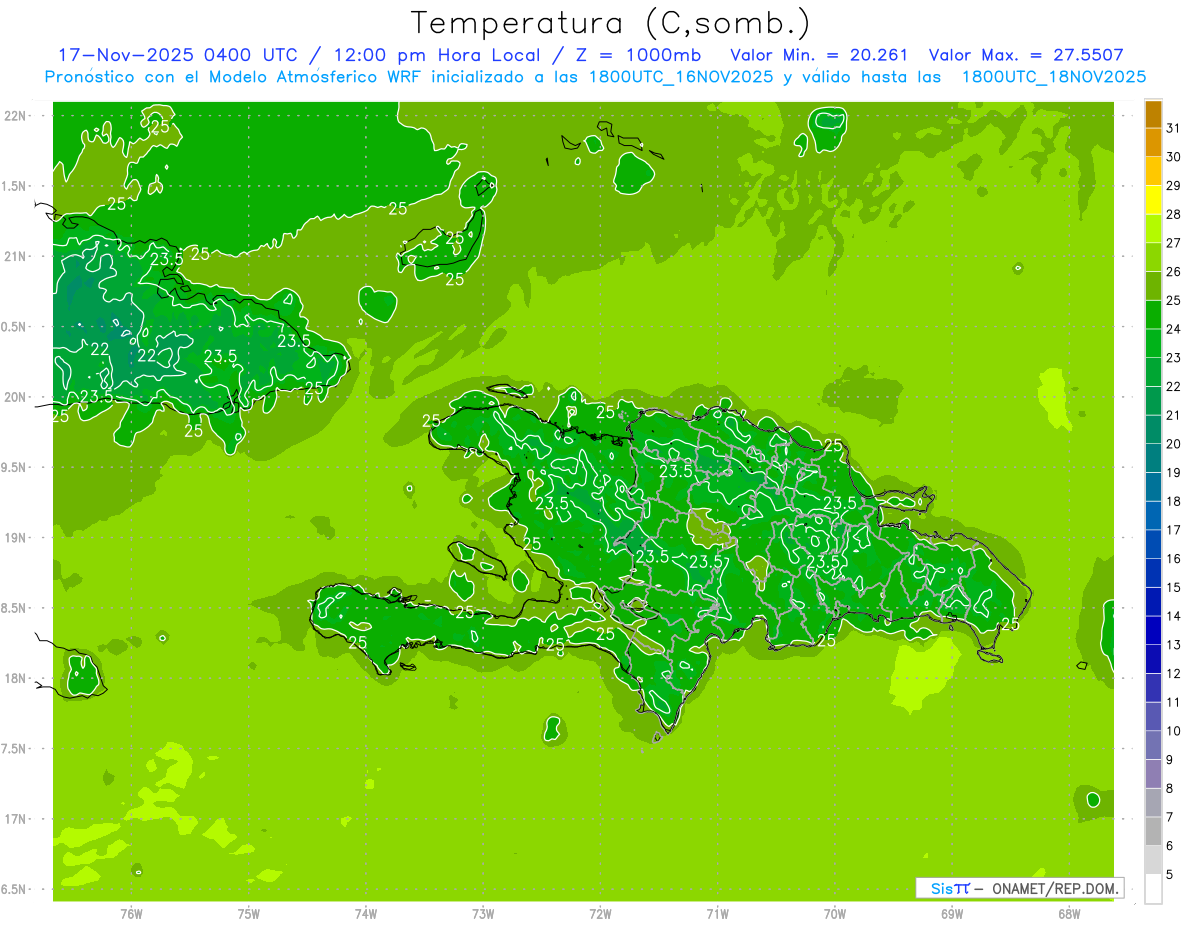This screenshot has height=927, width=1200.
Task: Click the '69W' longitude axis label
Action: point(952,914)
